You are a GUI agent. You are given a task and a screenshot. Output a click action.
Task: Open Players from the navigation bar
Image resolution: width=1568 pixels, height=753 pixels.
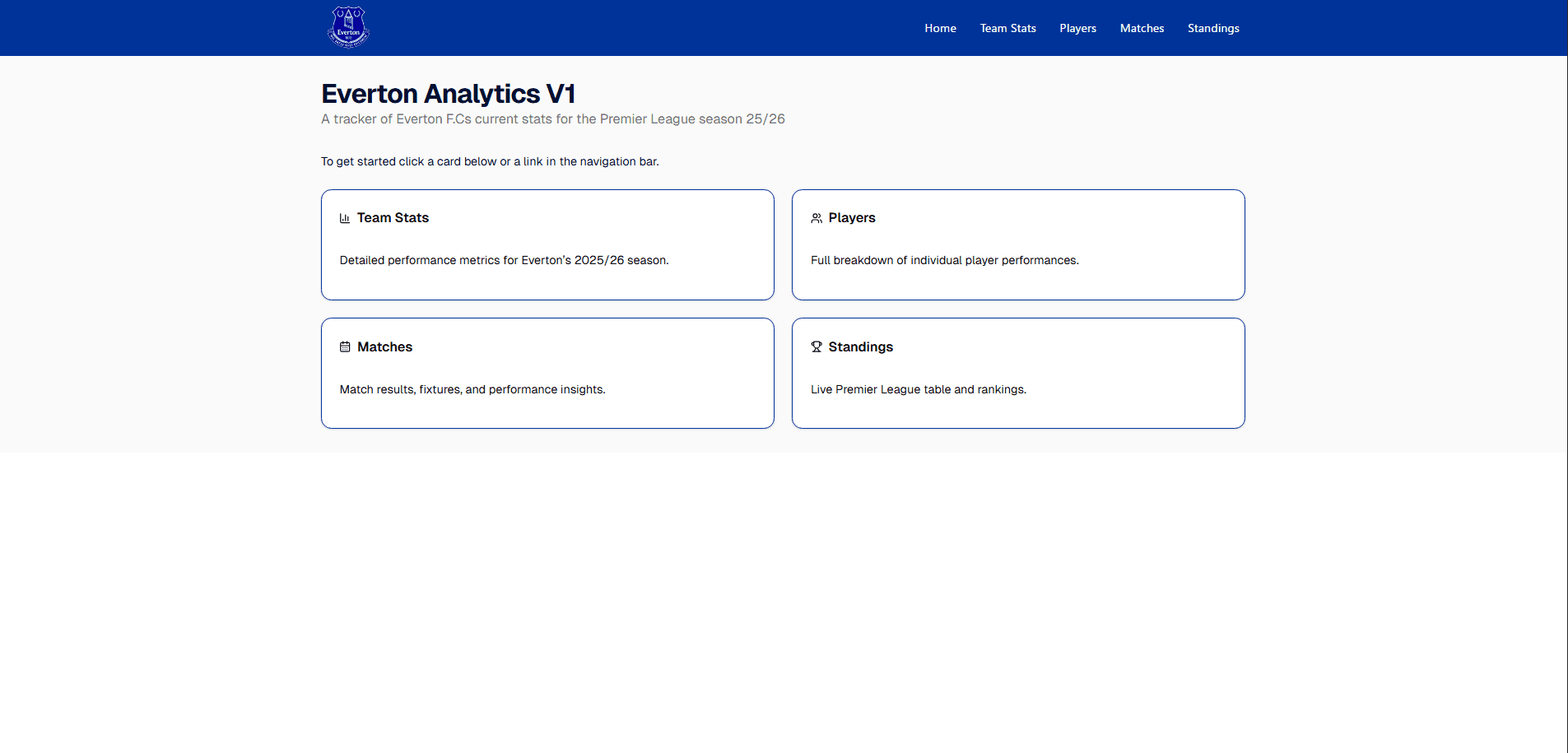(1077, 28)
